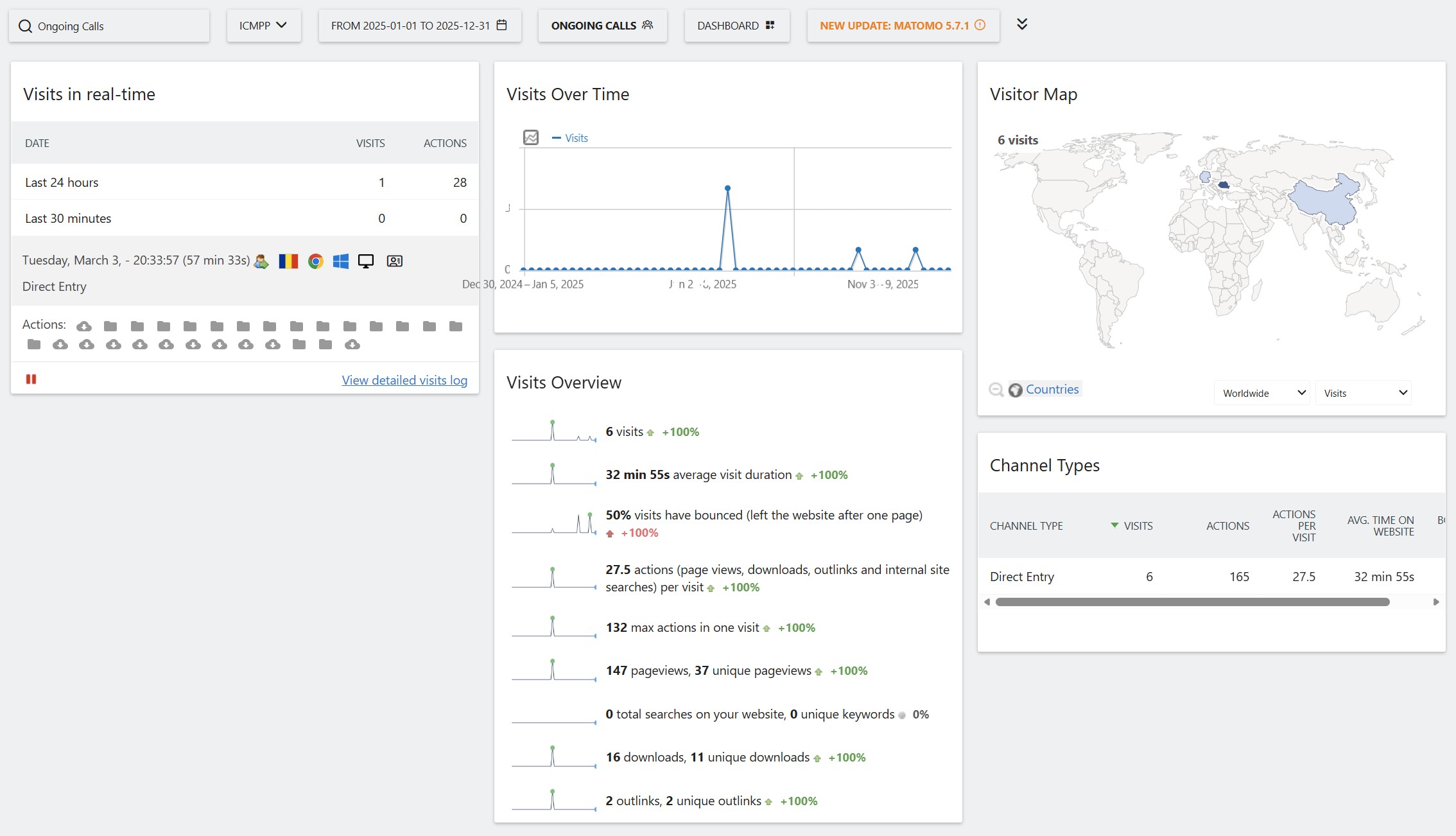The height and width of the screenshot is (836, 1456).
Task: Click the Chrome browser icon
Action: 315,261
